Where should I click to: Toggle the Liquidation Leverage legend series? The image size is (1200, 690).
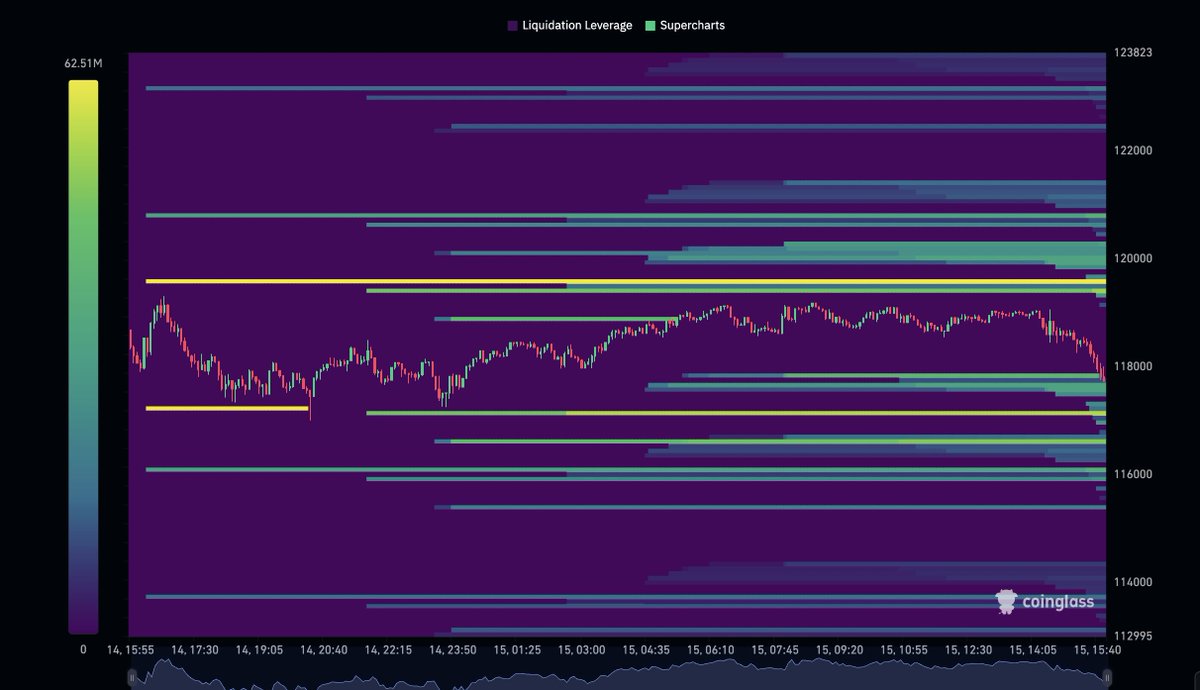click(x=570, y=25)
